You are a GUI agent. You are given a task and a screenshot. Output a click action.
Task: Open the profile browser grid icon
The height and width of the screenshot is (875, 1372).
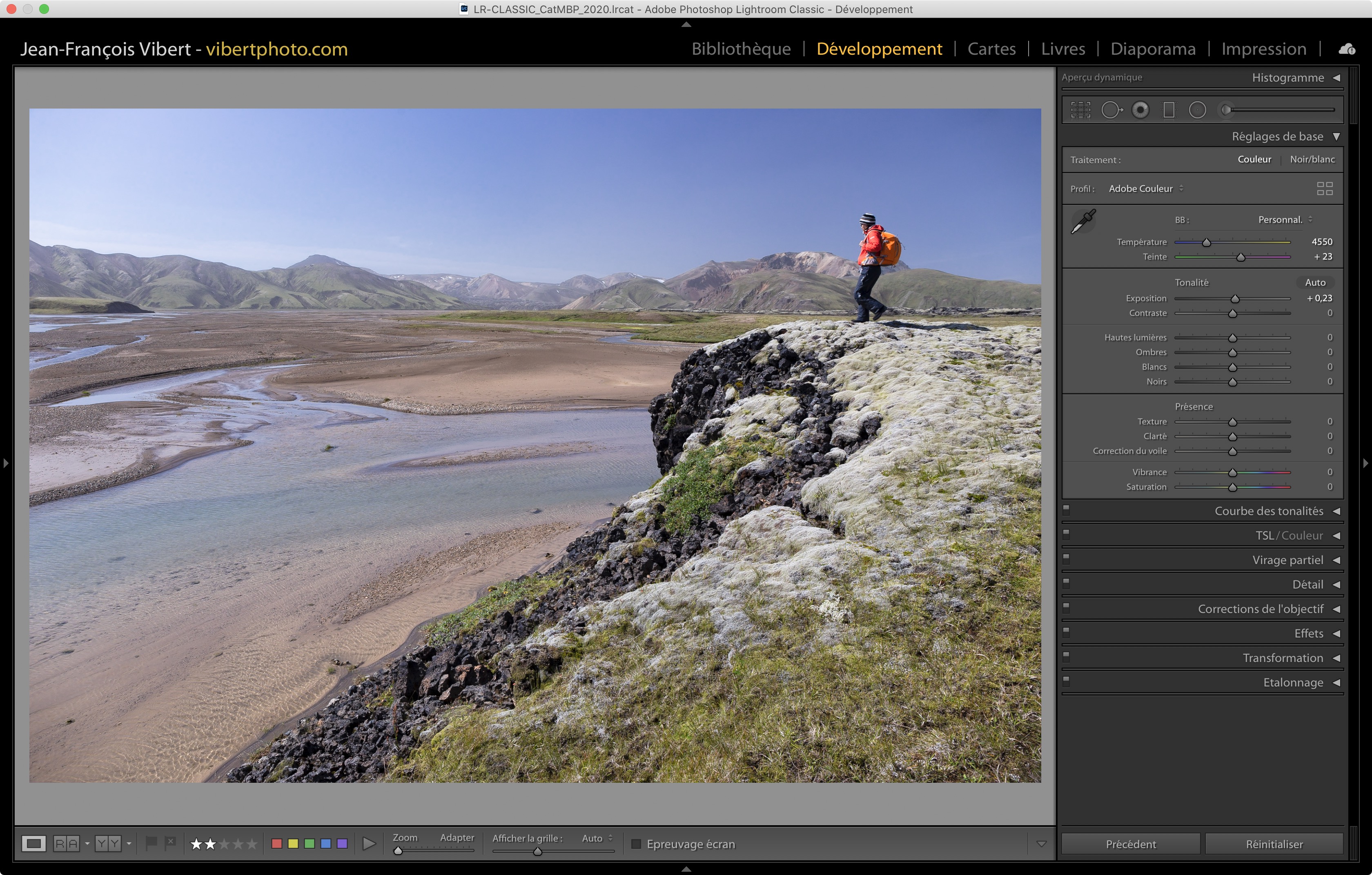[x=1324, y=189]
